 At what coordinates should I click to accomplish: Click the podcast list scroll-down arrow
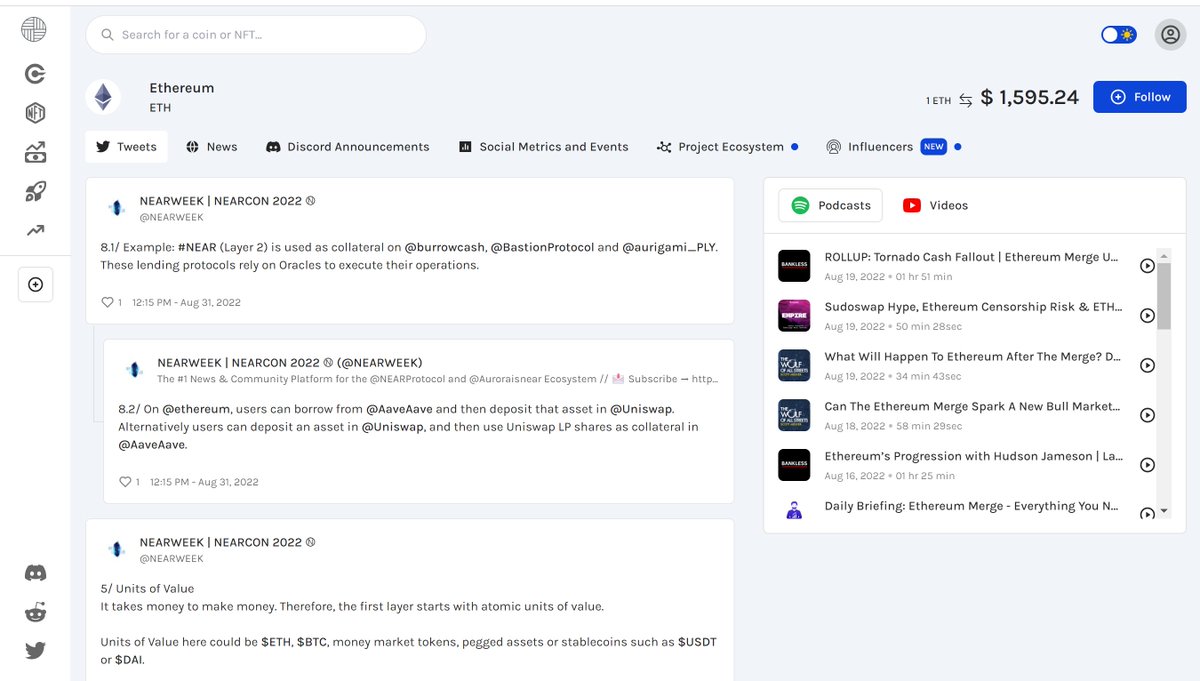click(x=1163, y=511)
